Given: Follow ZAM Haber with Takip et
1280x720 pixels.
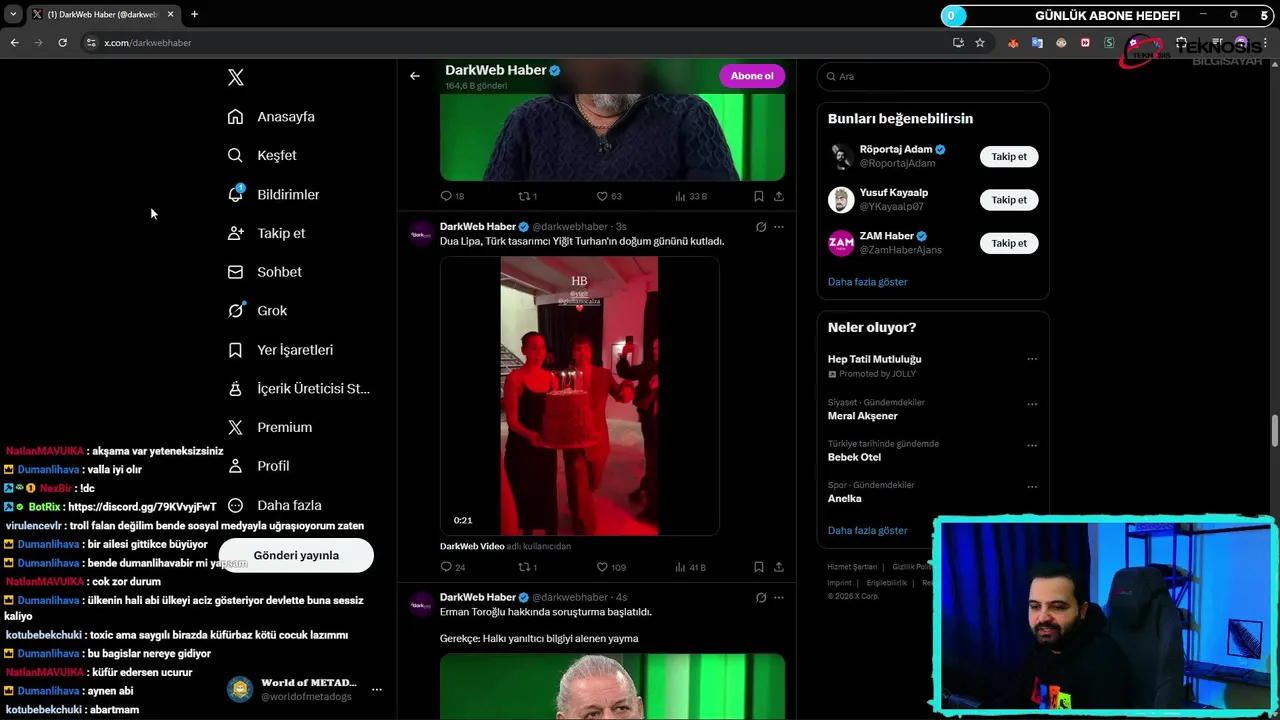Looking at the screenshot, I should click(1009, 243).
